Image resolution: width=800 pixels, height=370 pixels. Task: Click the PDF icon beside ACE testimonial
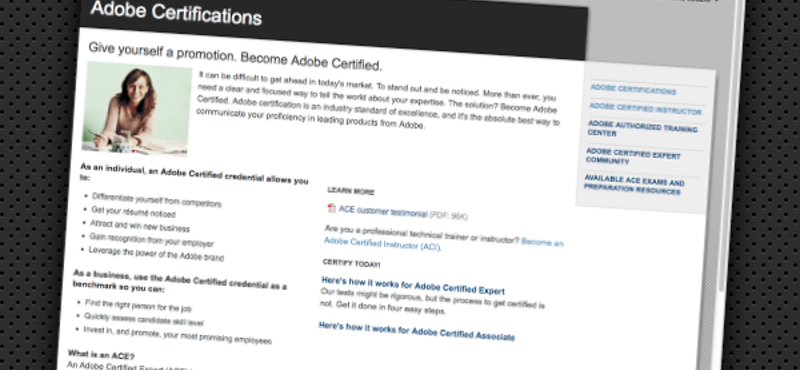click(x=332, y=208)
